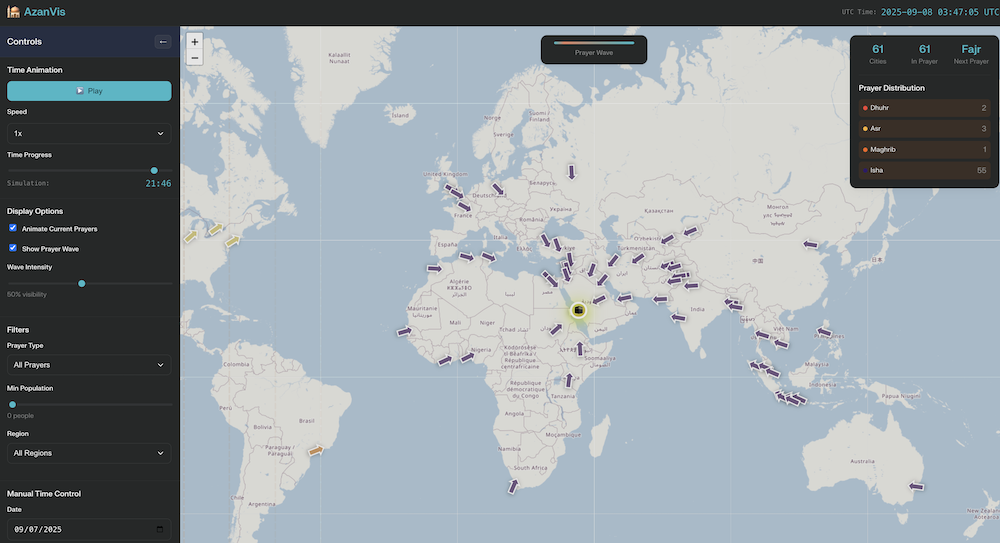Image resolution: width=1000 pixels, height=543 pixels.
Task: Disable Show Prayer Wave checkbox
Action: point(13,248)
